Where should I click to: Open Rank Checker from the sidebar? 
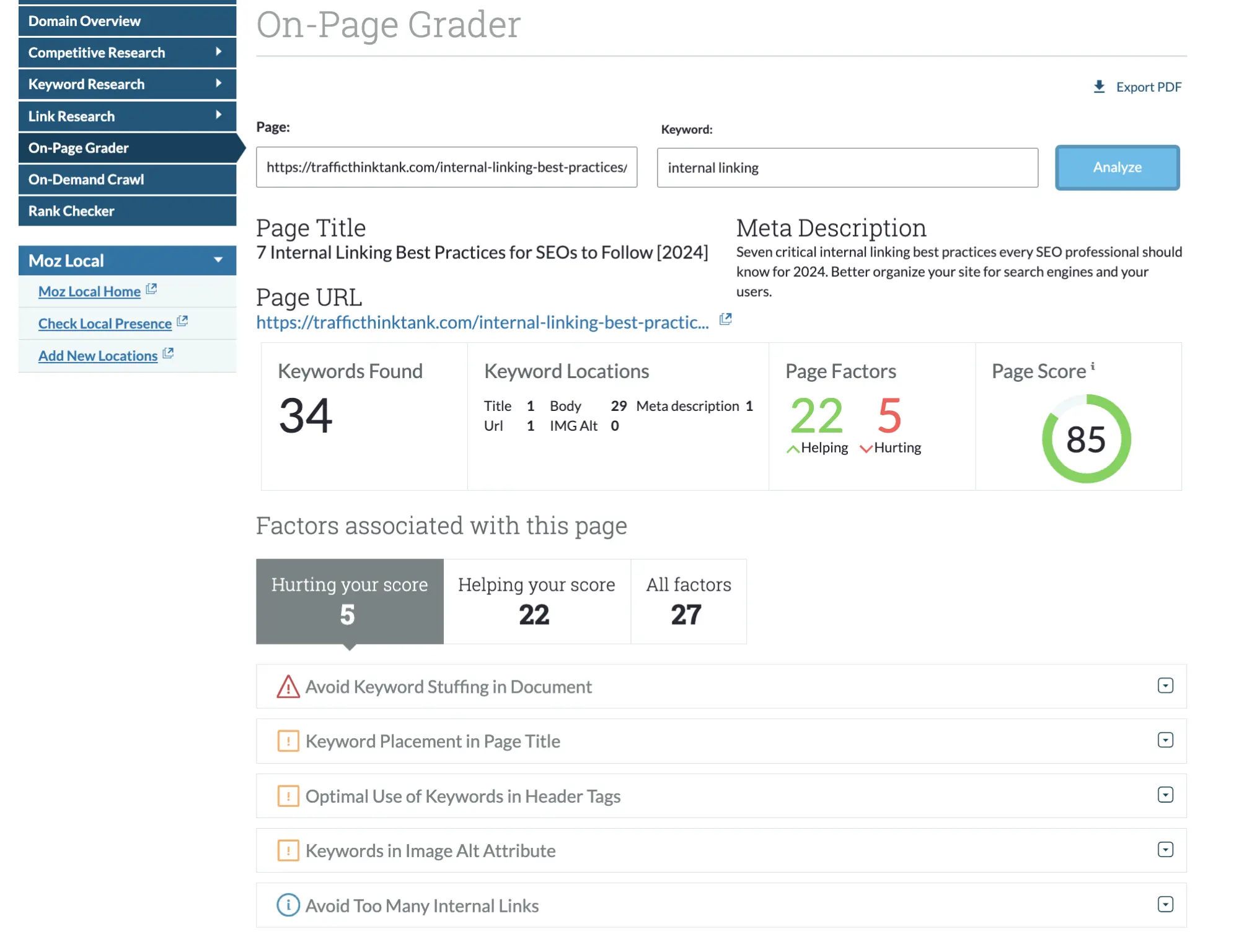tap(72, 211)
